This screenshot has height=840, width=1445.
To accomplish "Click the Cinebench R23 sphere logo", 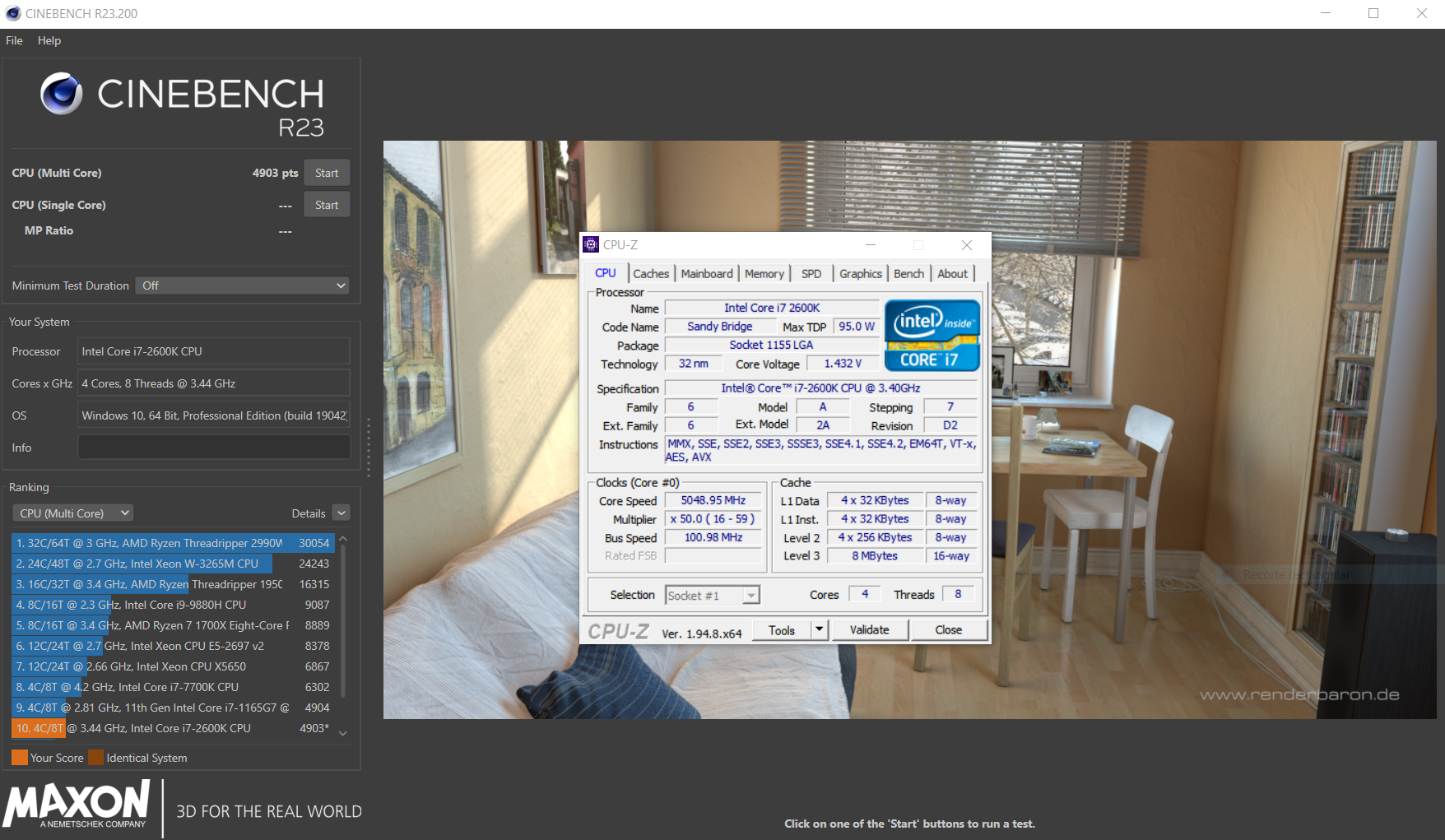I will click(62, 94).
